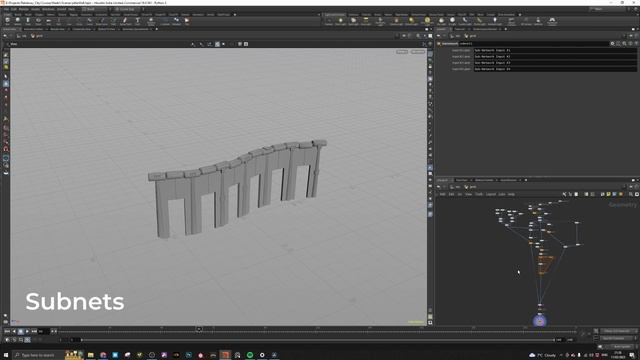Click the play forward button on the timeline
Screen dimensions: 640x360
27,331
